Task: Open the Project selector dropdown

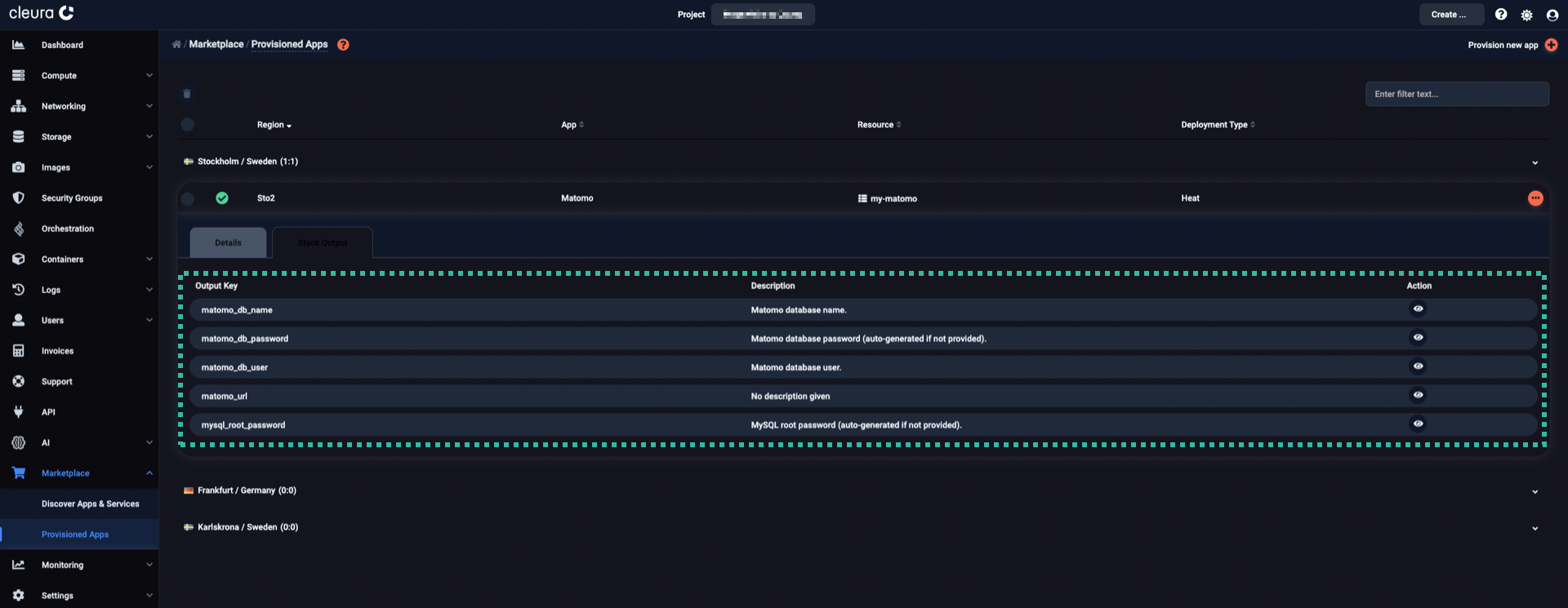Action: pos(763,15)
